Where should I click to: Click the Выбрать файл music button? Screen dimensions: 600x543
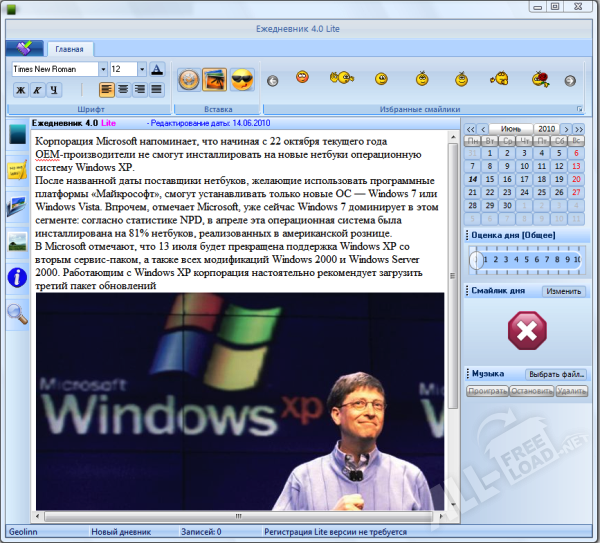pos(556,374)
